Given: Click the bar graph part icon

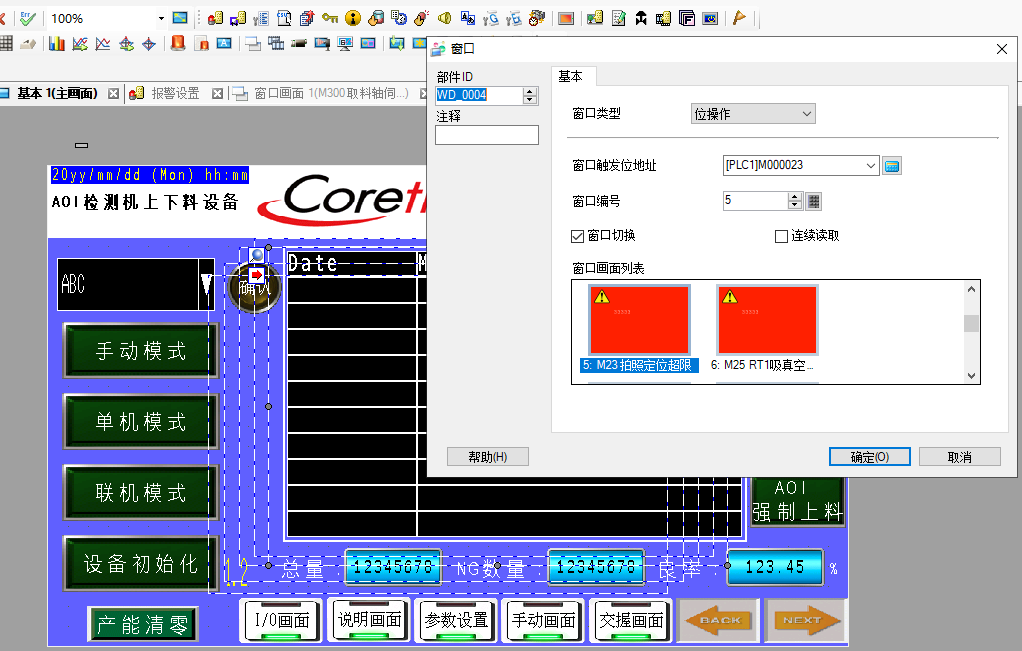Looking at the screenshot, I should 56,43.
